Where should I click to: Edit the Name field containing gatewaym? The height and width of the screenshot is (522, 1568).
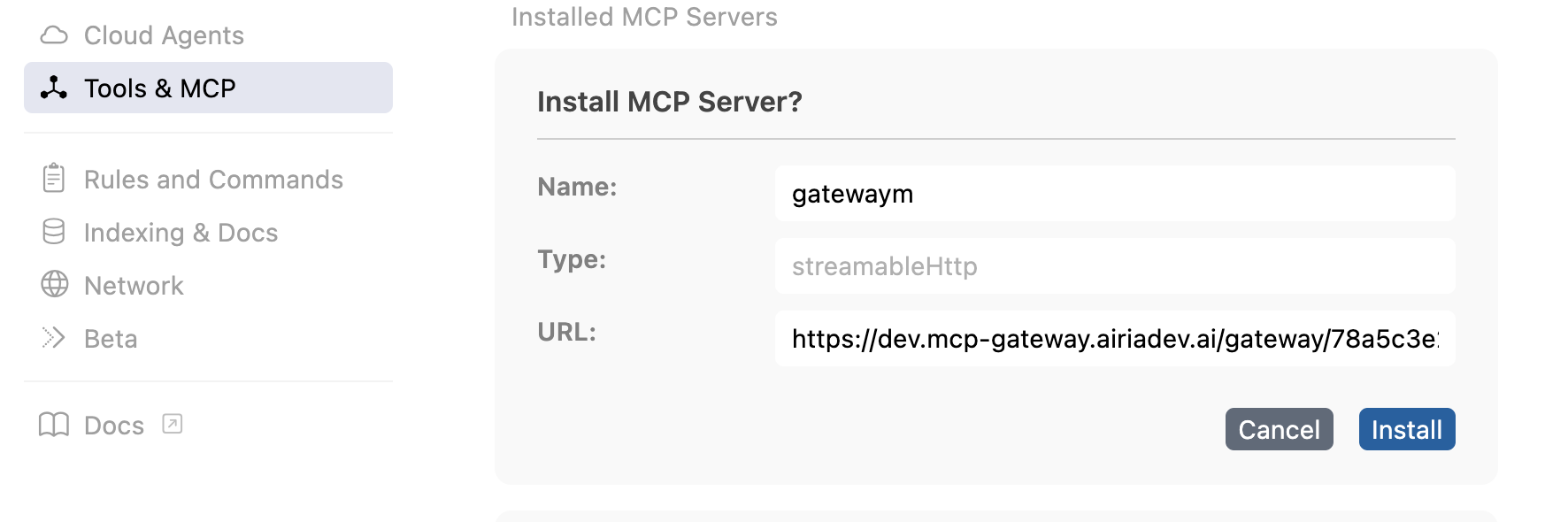(1115, 194)
